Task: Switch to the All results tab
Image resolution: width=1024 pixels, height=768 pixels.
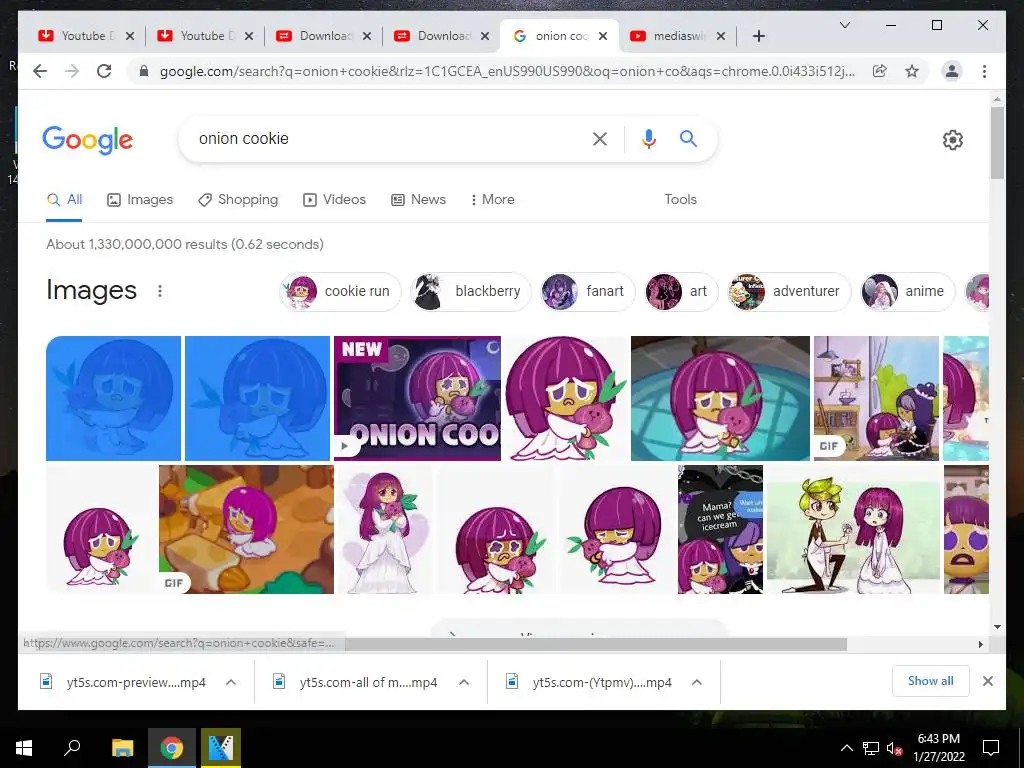Action: [x=64, y=199]
